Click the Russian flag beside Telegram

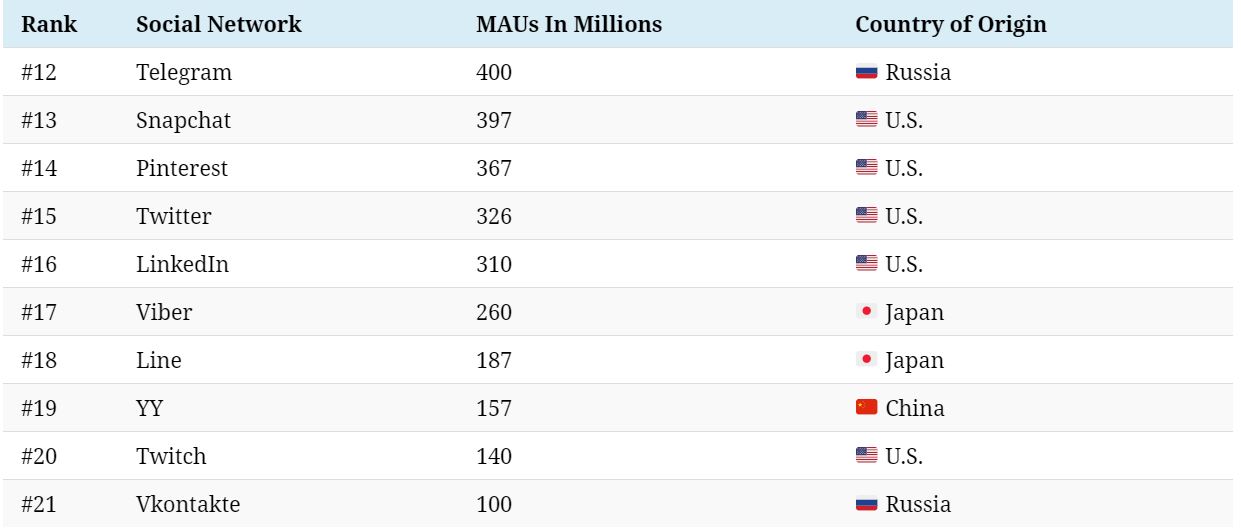click(866, 72)
